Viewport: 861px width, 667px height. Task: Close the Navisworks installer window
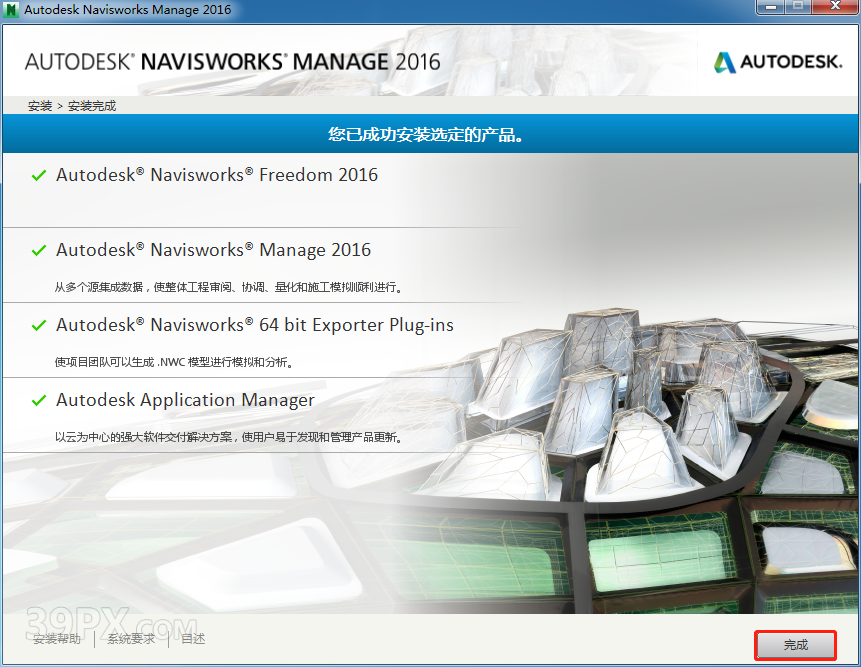point(835,8)
